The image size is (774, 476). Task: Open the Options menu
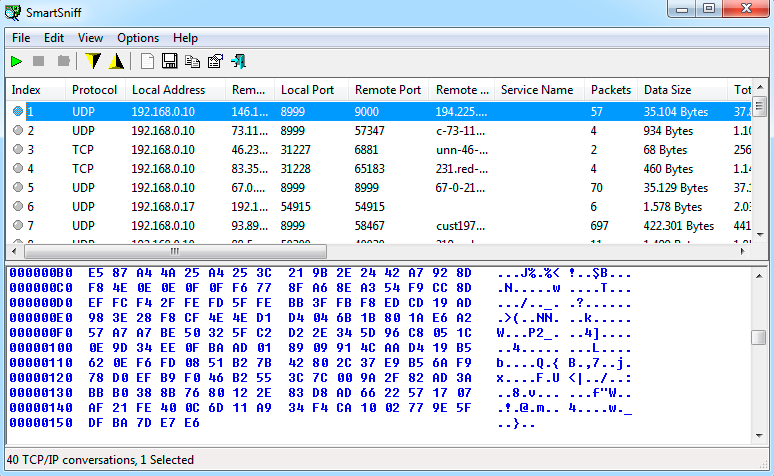click(138, 38)
